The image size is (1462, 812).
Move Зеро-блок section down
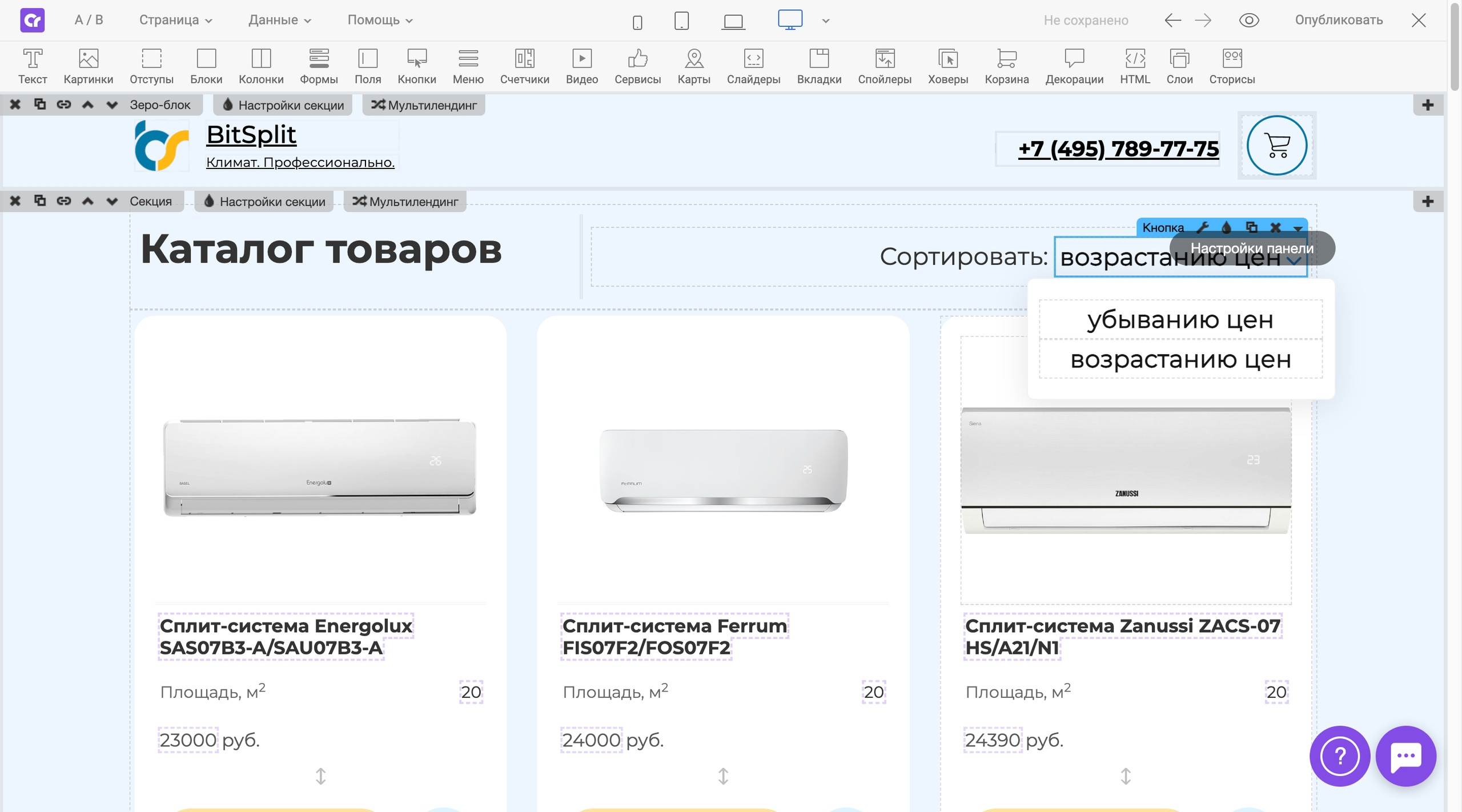(112, 105)
